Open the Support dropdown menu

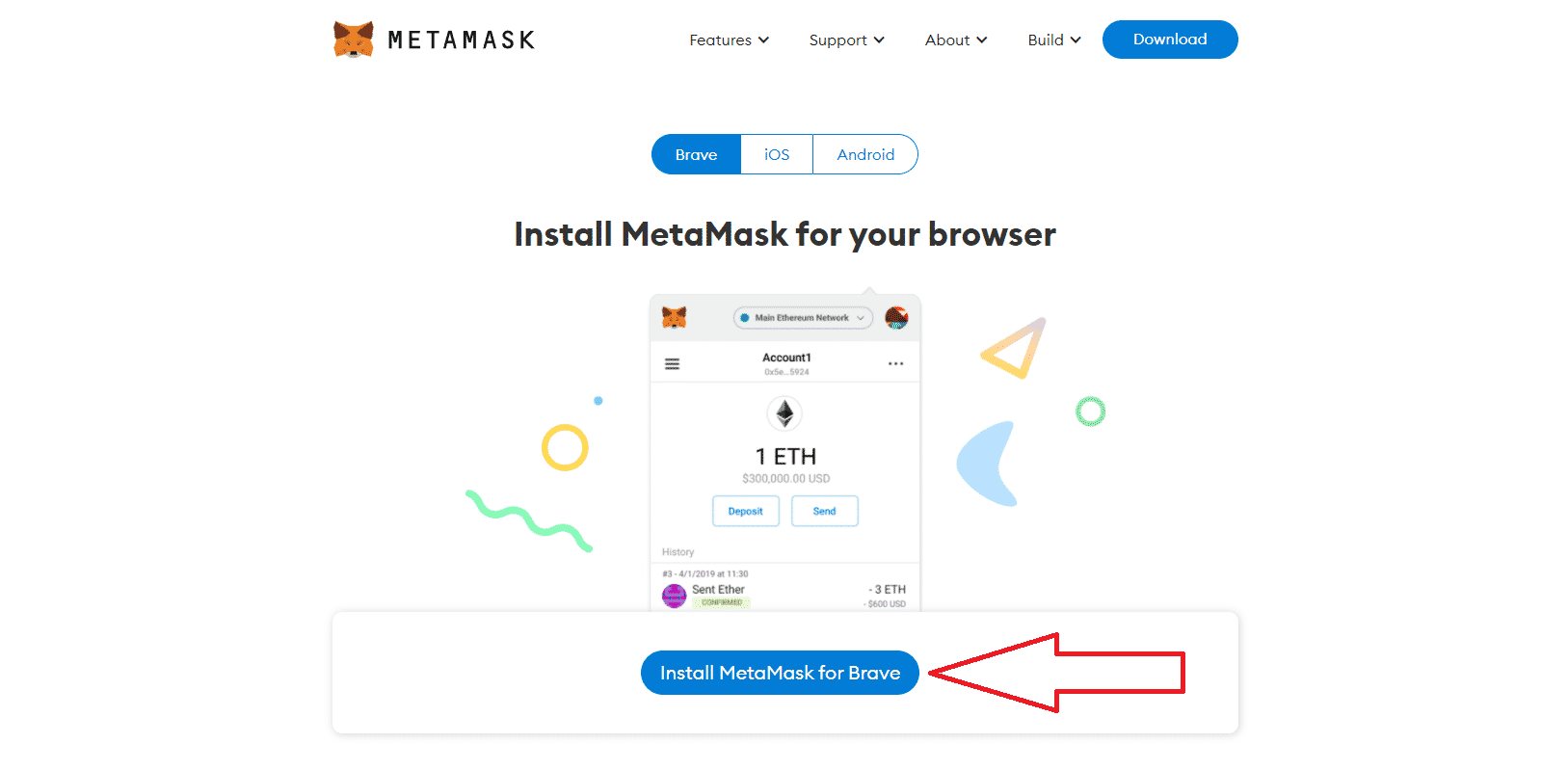tap(845, 40)
